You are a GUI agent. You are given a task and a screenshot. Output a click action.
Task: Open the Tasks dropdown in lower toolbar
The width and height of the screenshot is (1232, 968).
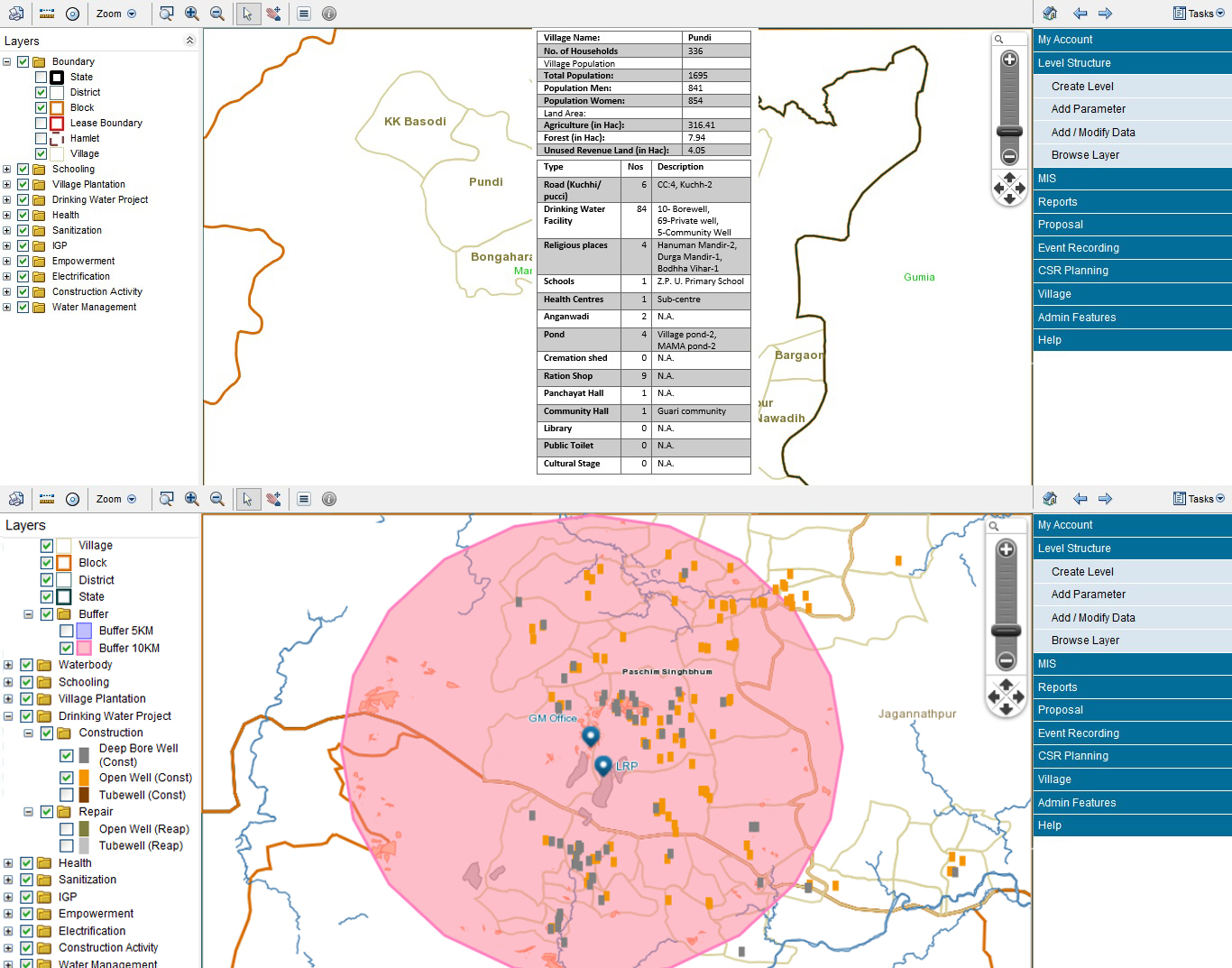click(1200, 499)
